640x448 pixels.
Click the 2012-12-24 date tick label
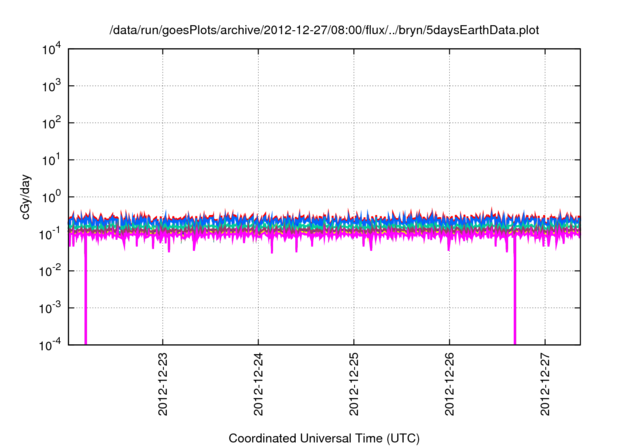tap(258, 384)
